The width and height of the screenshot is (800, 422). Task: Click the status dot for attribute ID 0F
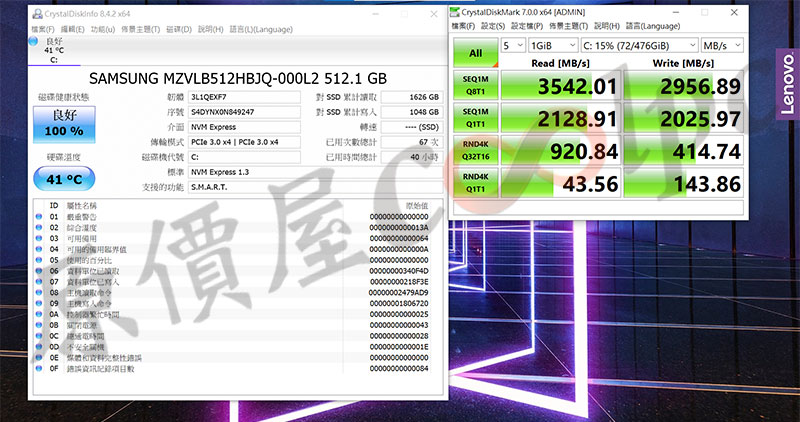(x=39, y=368)
